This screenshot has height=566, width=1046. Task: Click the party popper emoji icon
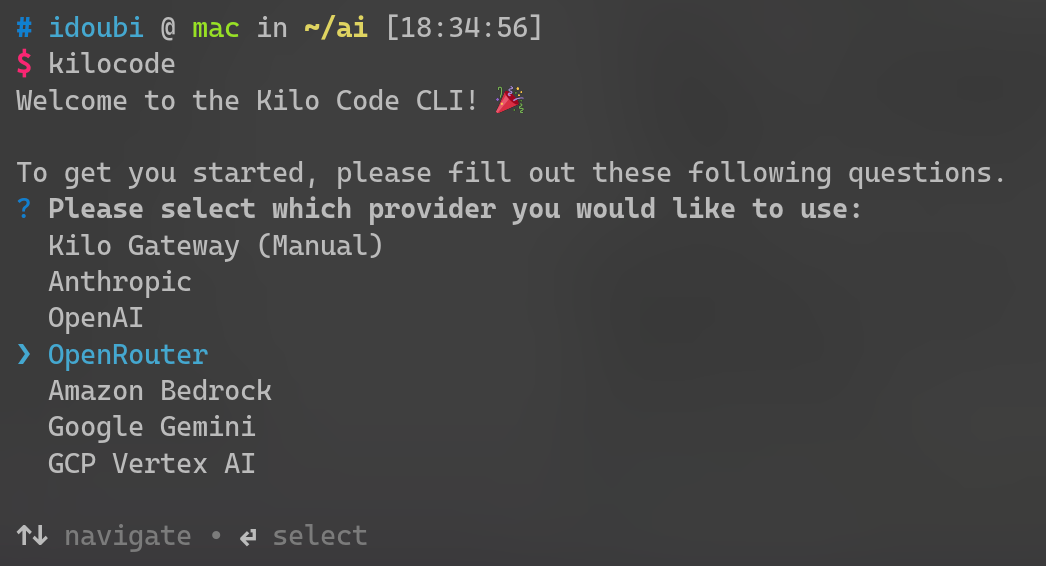coord(510,101)
